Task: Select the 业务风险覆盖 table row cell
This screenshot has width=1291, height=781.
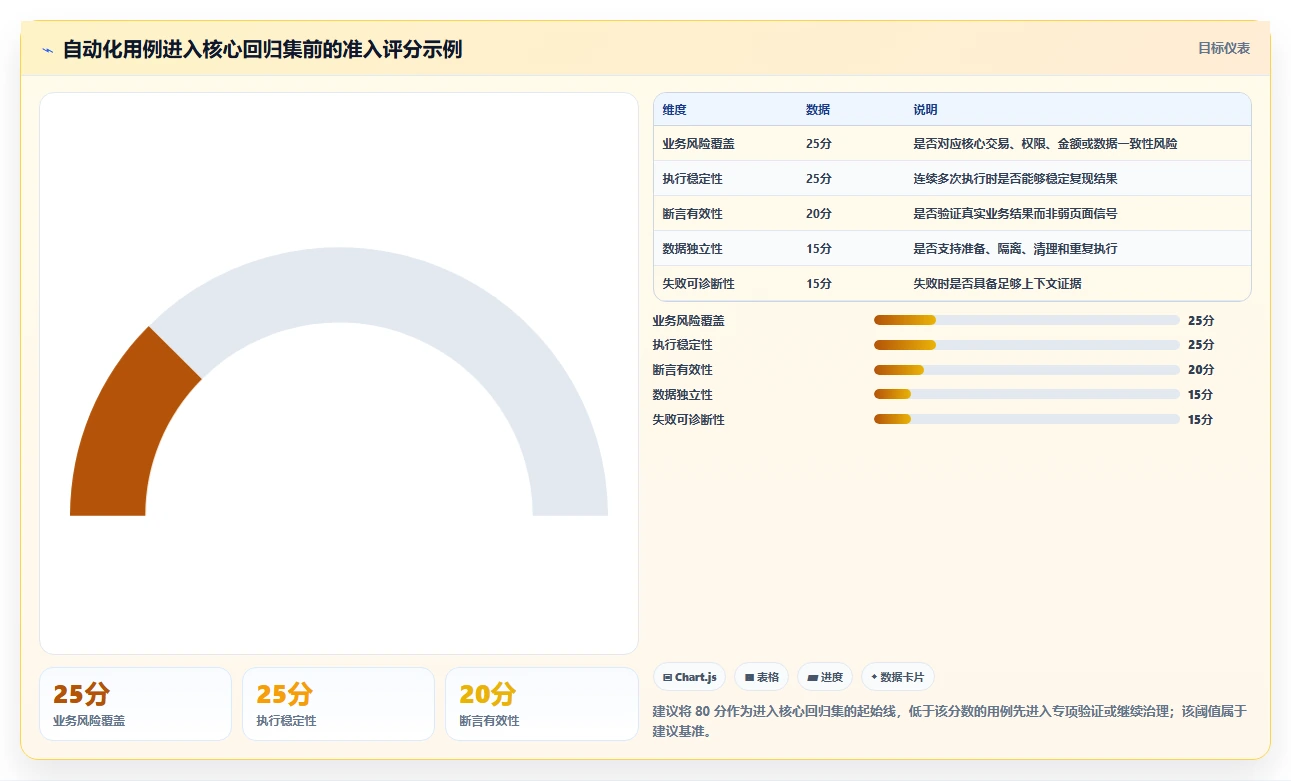Action: [698, 144]
